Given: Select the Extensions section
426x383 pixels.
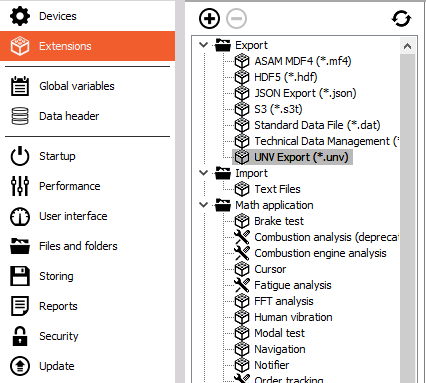Looking at the screenshot, I should (87, 46).
